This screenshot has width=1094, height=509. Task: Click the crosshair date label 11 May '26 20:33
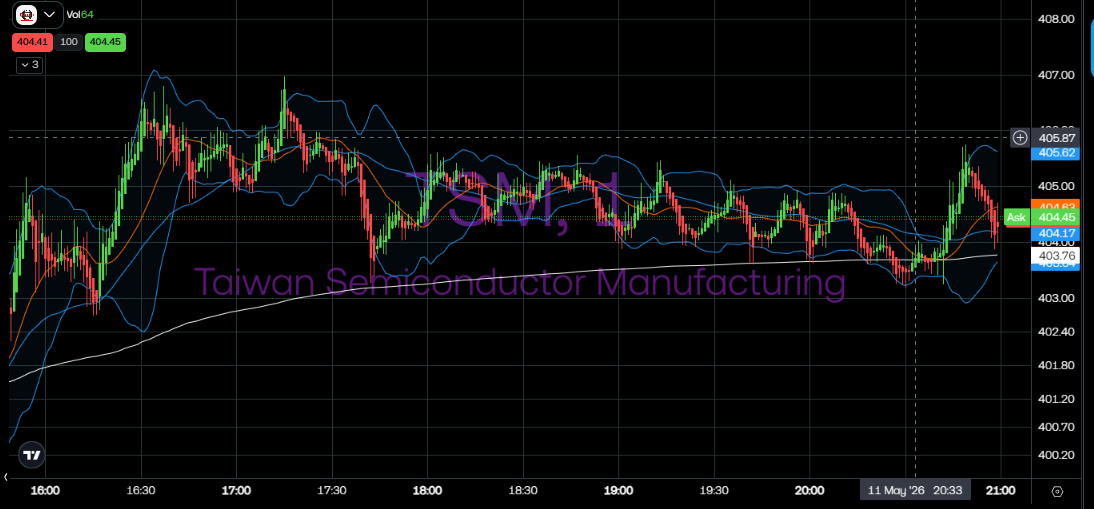pos(915,490)
